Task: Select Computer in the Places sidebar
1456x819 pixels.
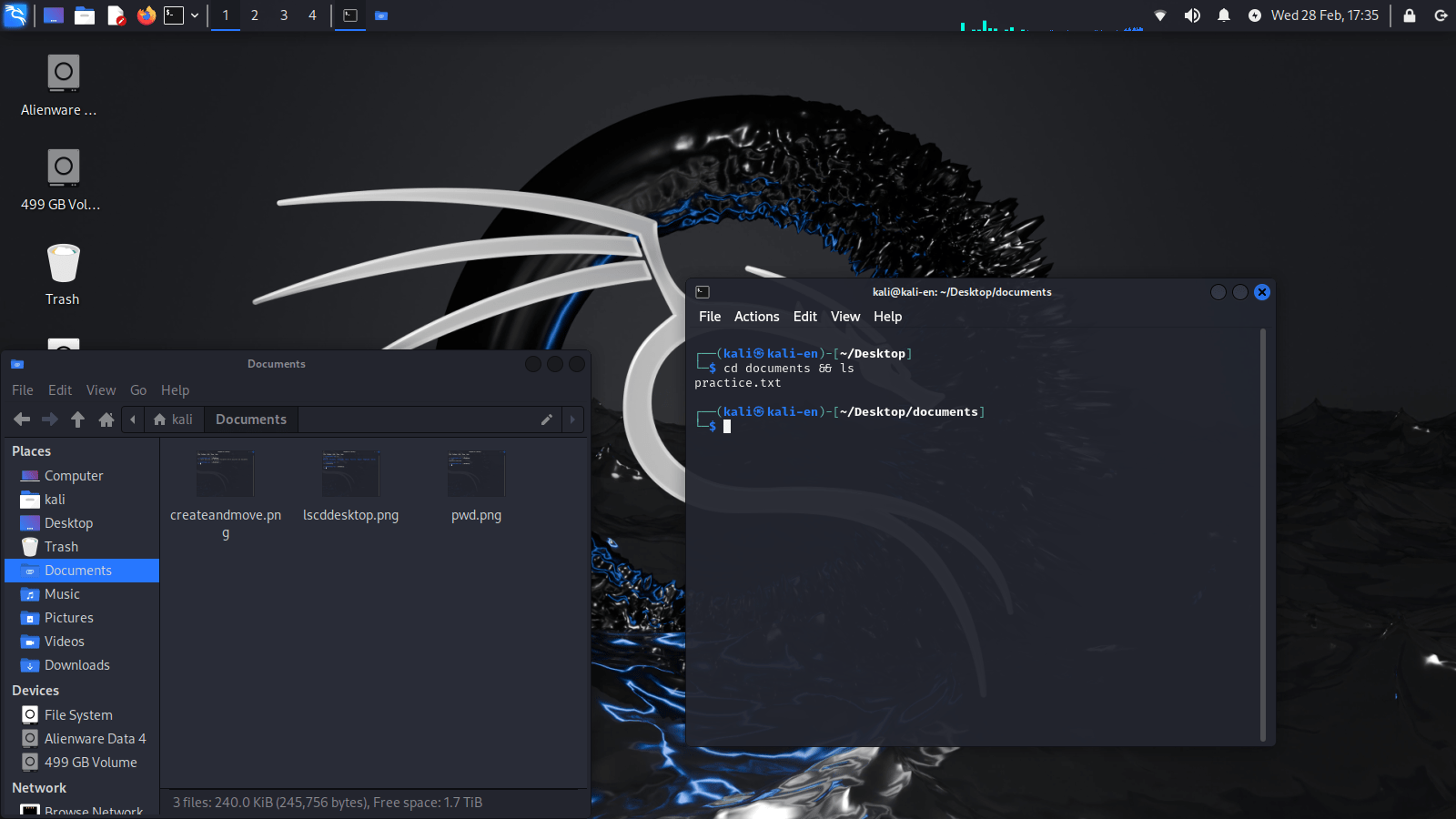Action: point(82,476)
